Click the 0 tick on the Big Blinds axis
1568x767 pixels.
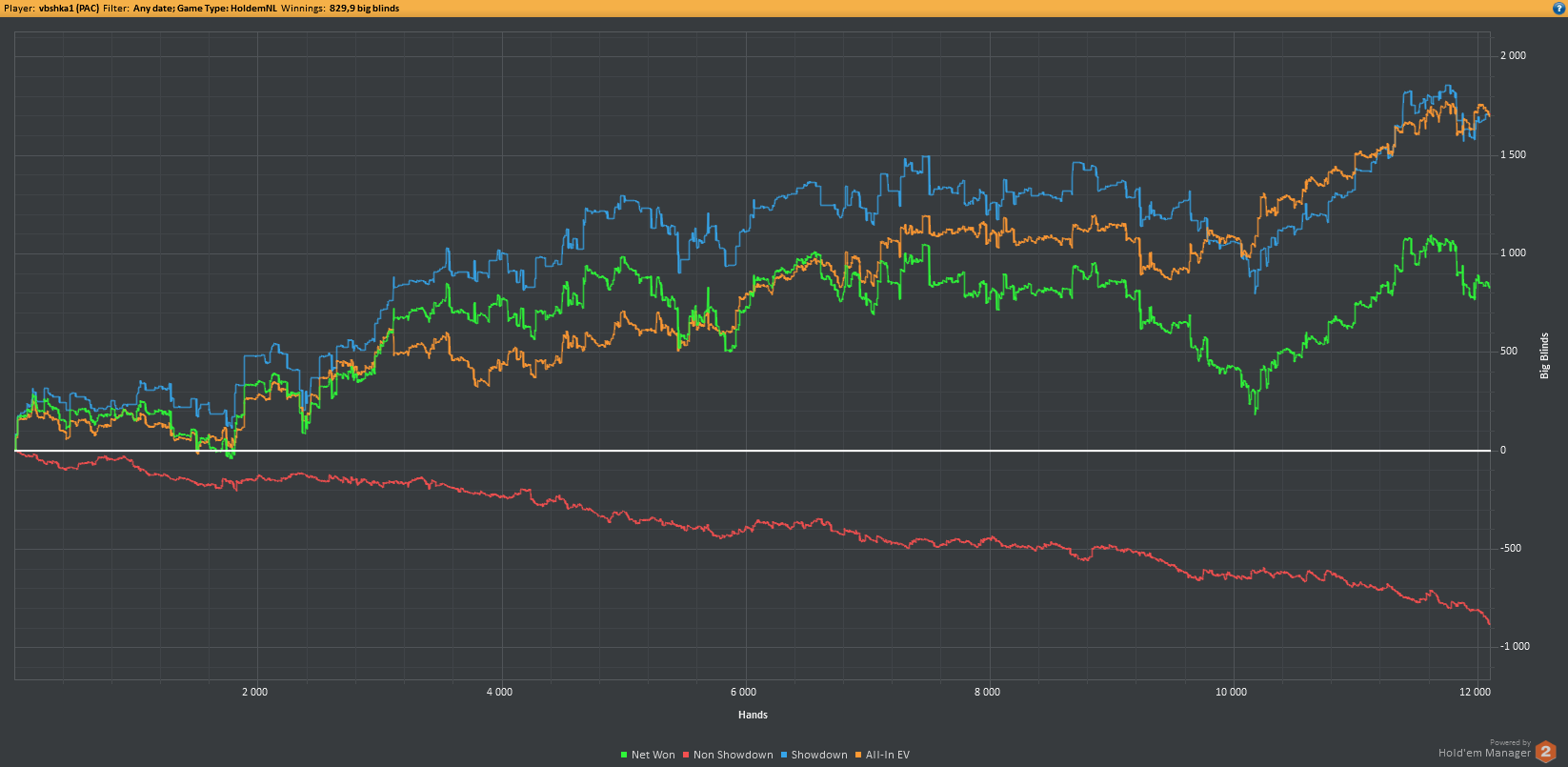tap(1503, 450)
